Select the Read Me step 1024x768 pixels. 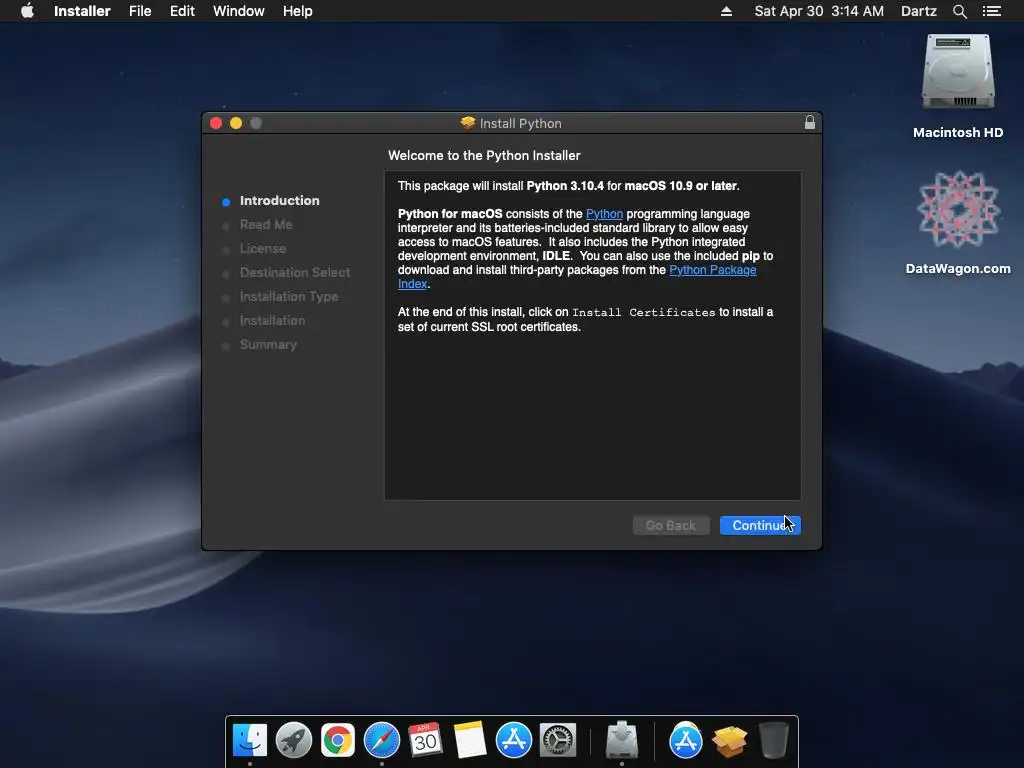click(x=266, y=225)
